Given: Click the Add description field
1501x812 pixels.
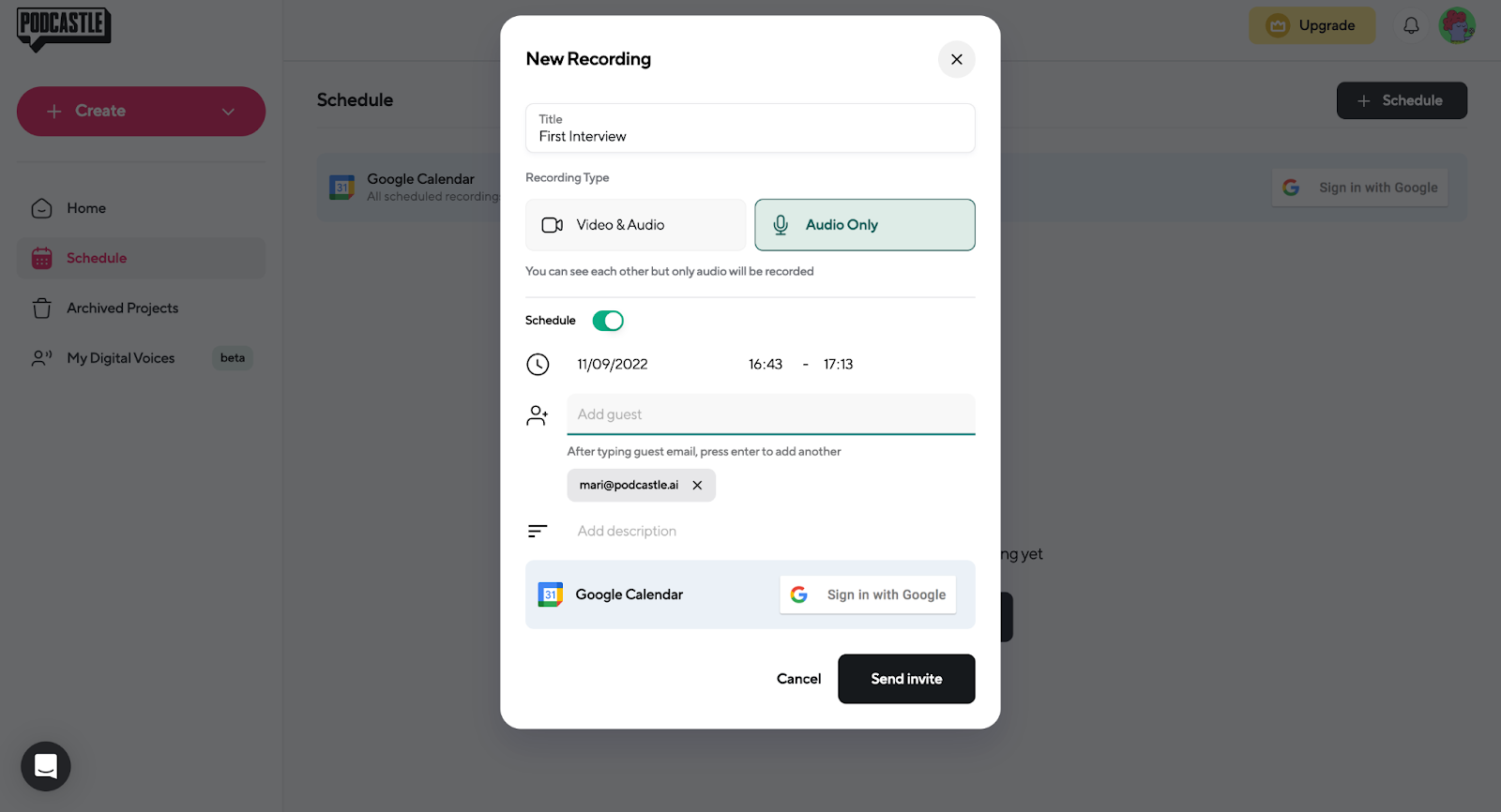Looking at the screenshot, I should click(x=627, y=532).
